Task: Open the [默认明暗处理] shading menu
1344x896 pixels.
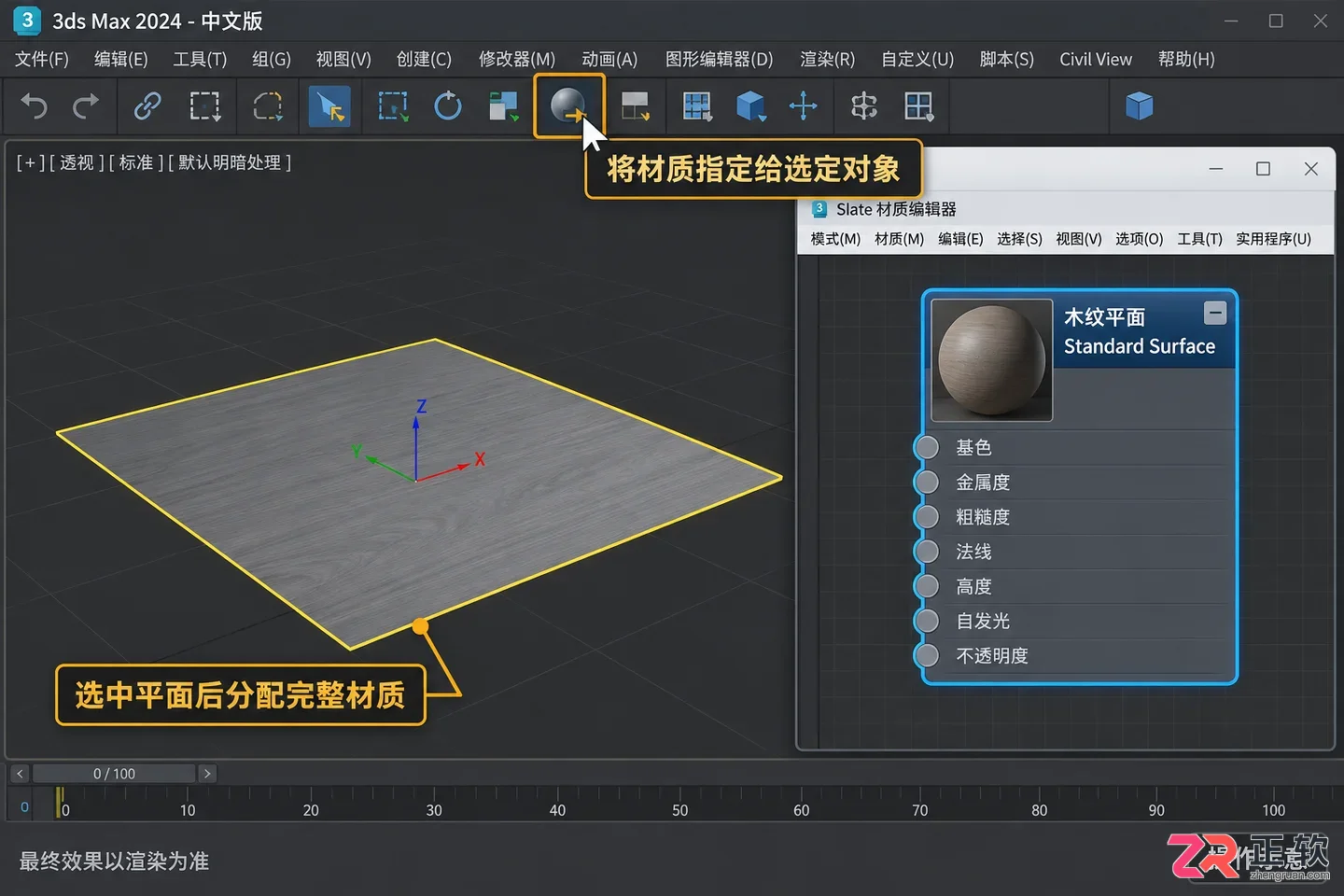Action: pyautogui.click(x=230, y=162)
